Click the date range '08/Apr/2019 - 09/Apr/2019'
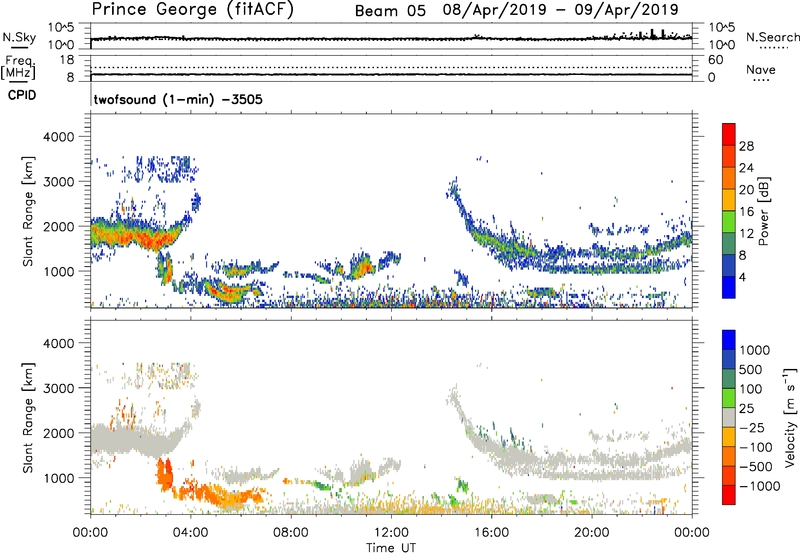800x554 pixels. tap(561, 10)
